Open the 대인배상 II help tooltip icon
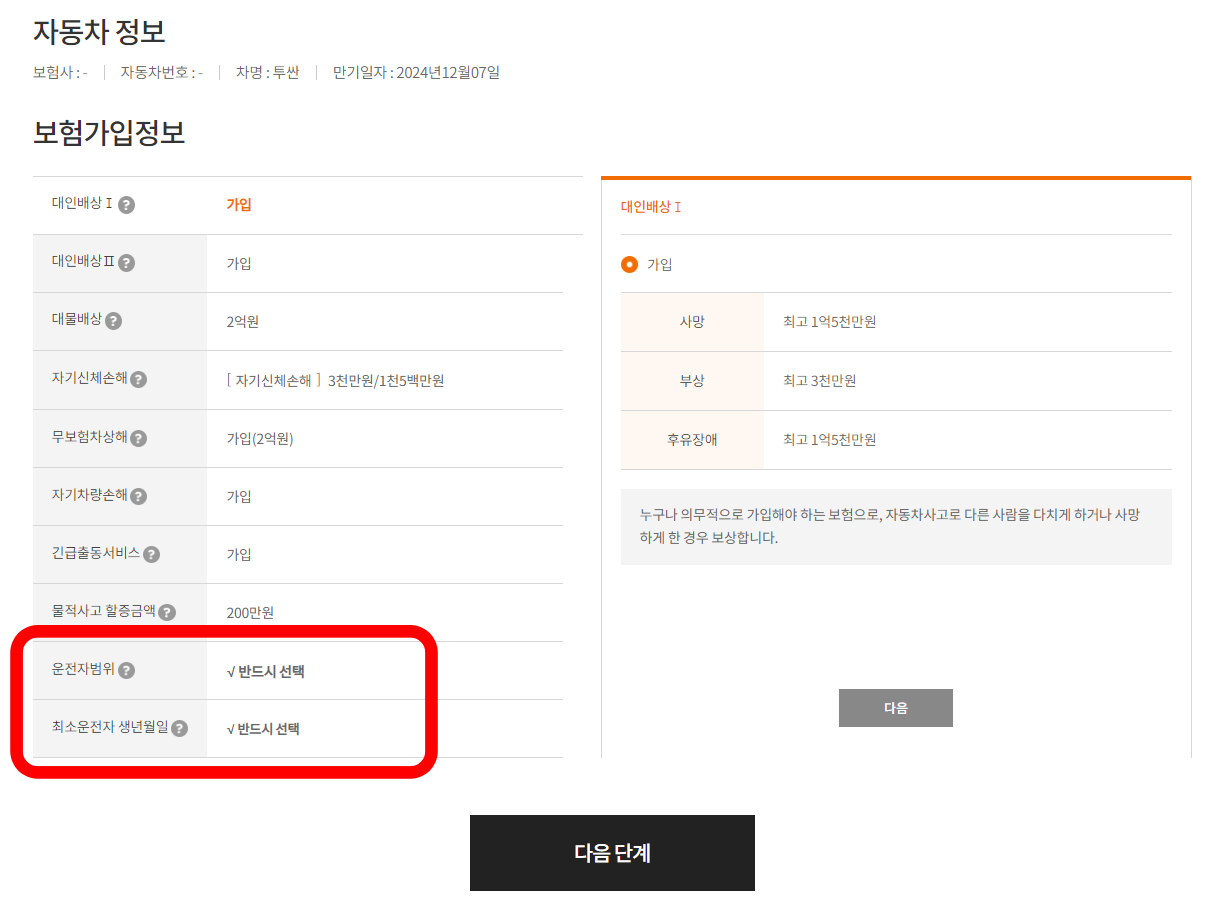 coord(128,263)
